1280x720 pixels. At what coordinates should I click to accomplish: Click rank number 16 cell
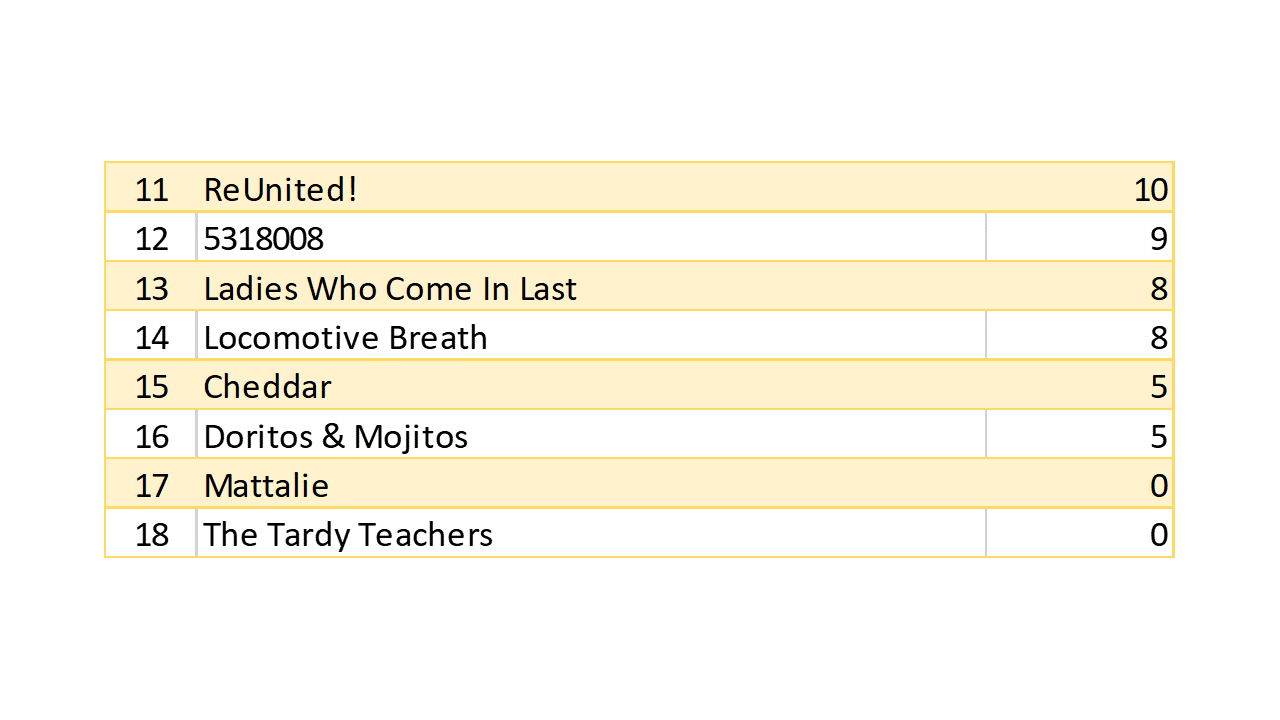click(151, 436)
